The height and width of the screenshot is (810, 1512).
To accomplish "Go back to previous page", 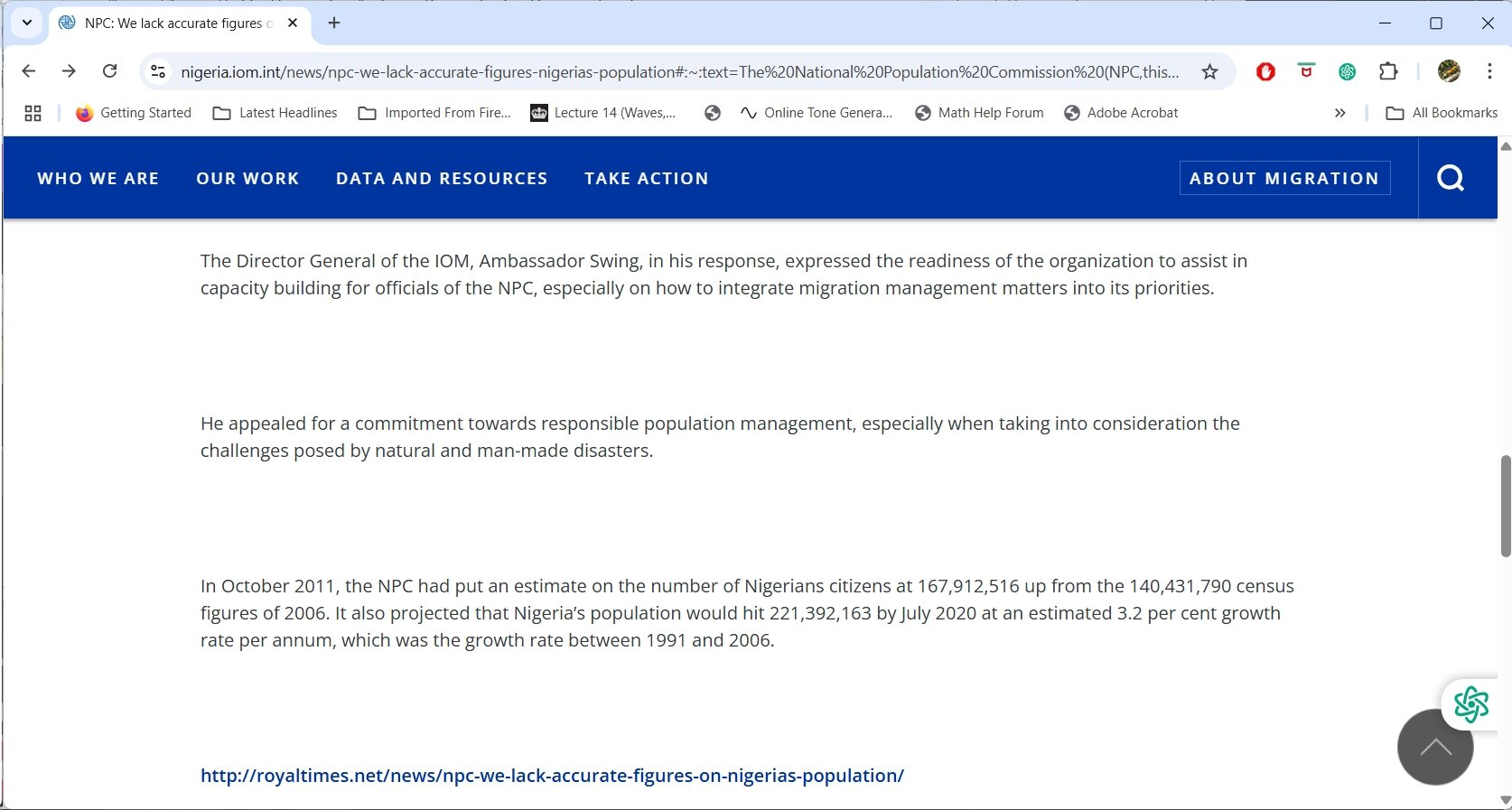I will point(29,71).
